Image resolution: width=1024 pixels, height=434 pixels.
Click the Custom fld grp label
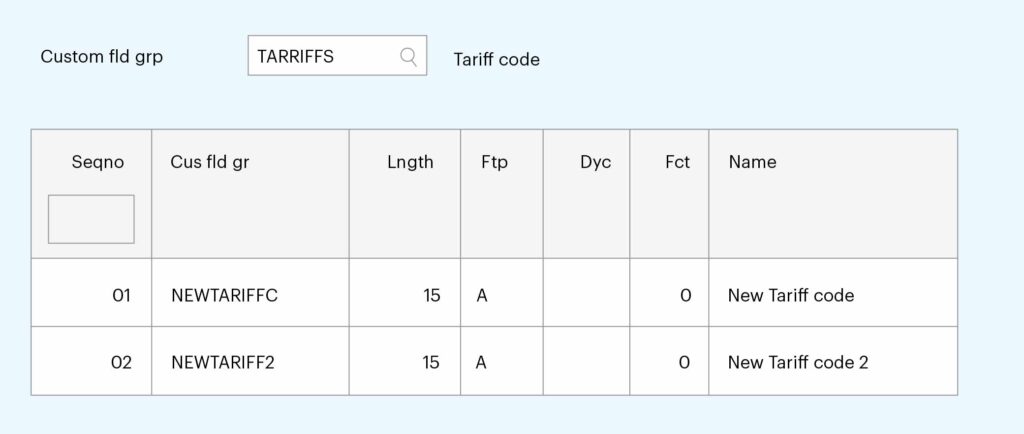(102, 57)
